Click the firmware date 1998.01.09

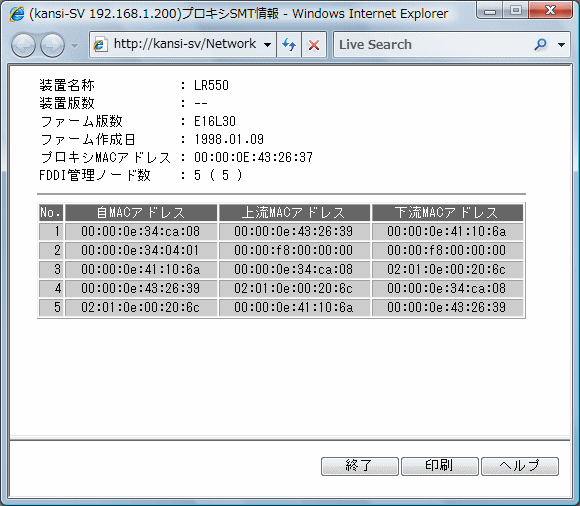coord(229,139)
